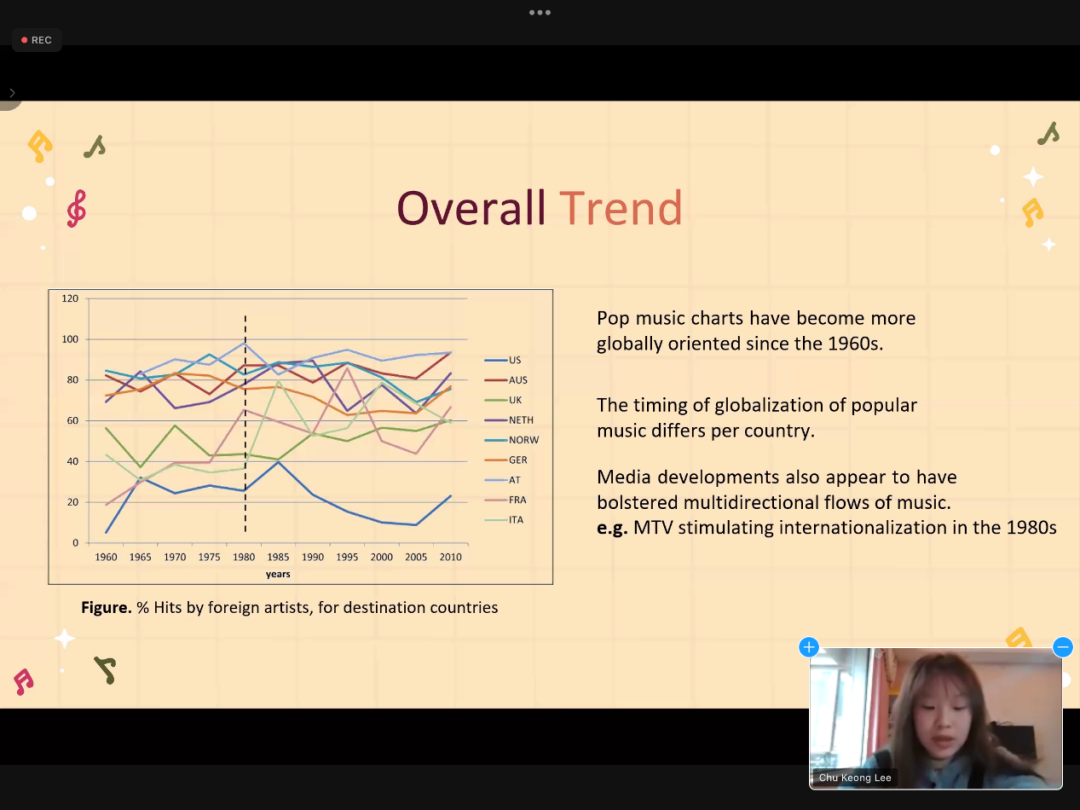Click the line about MTV stimulating internationalization
This screenshot has height=810, width=1080.
click(x=827, y=528)
